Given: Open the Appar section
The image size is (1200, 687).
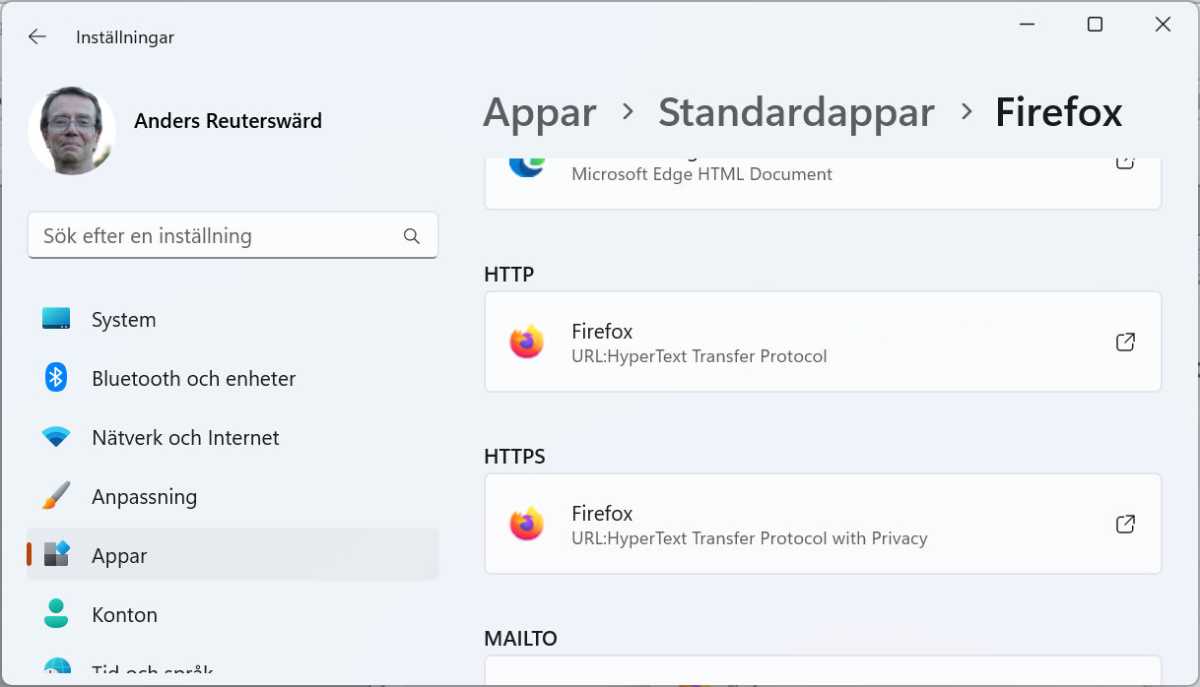Looking at the screenshot, I should tap(119, 556).
